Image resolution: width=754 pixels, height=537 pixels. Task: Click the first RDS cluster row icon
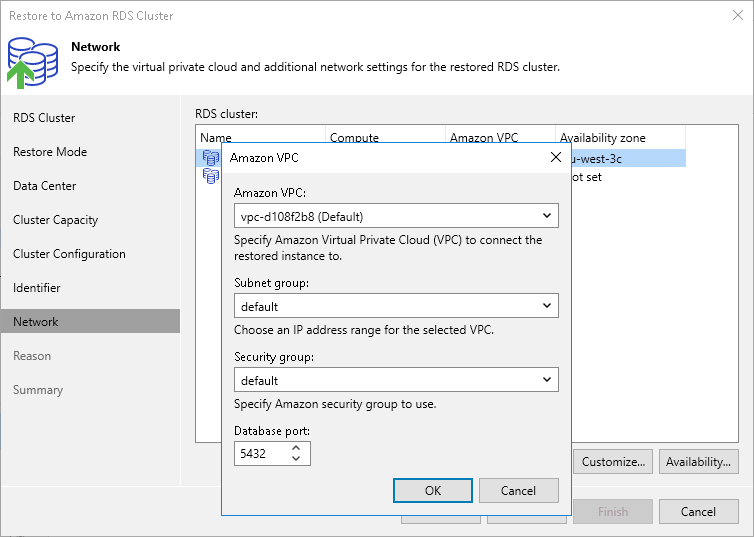click(x=211, y=157)
